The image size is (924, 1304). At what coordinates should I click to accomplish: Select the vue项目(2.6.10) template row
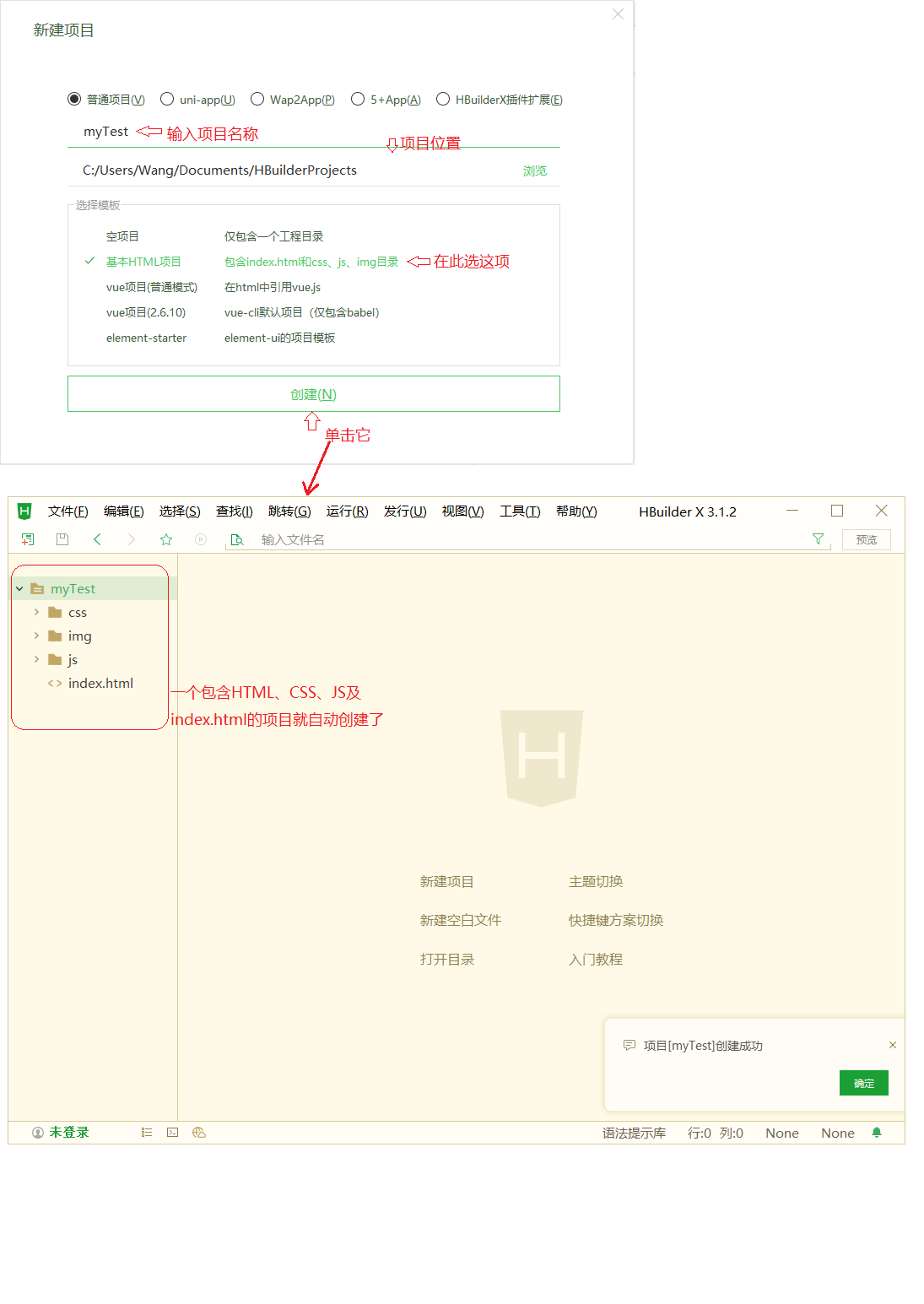(x=314, y=312)
